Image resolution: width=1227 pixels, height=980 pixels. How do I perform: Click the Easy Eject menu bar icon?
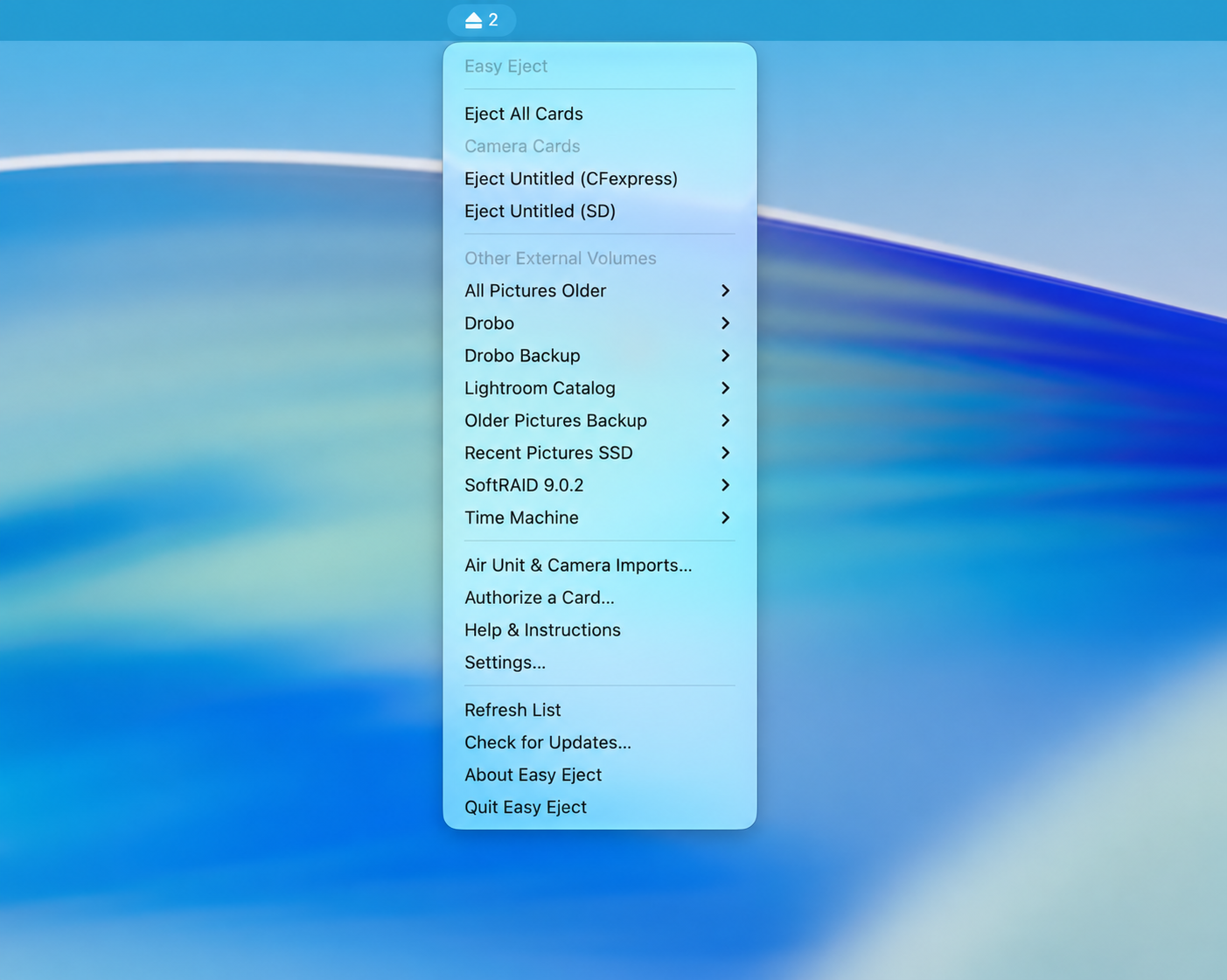coord(481,20)
